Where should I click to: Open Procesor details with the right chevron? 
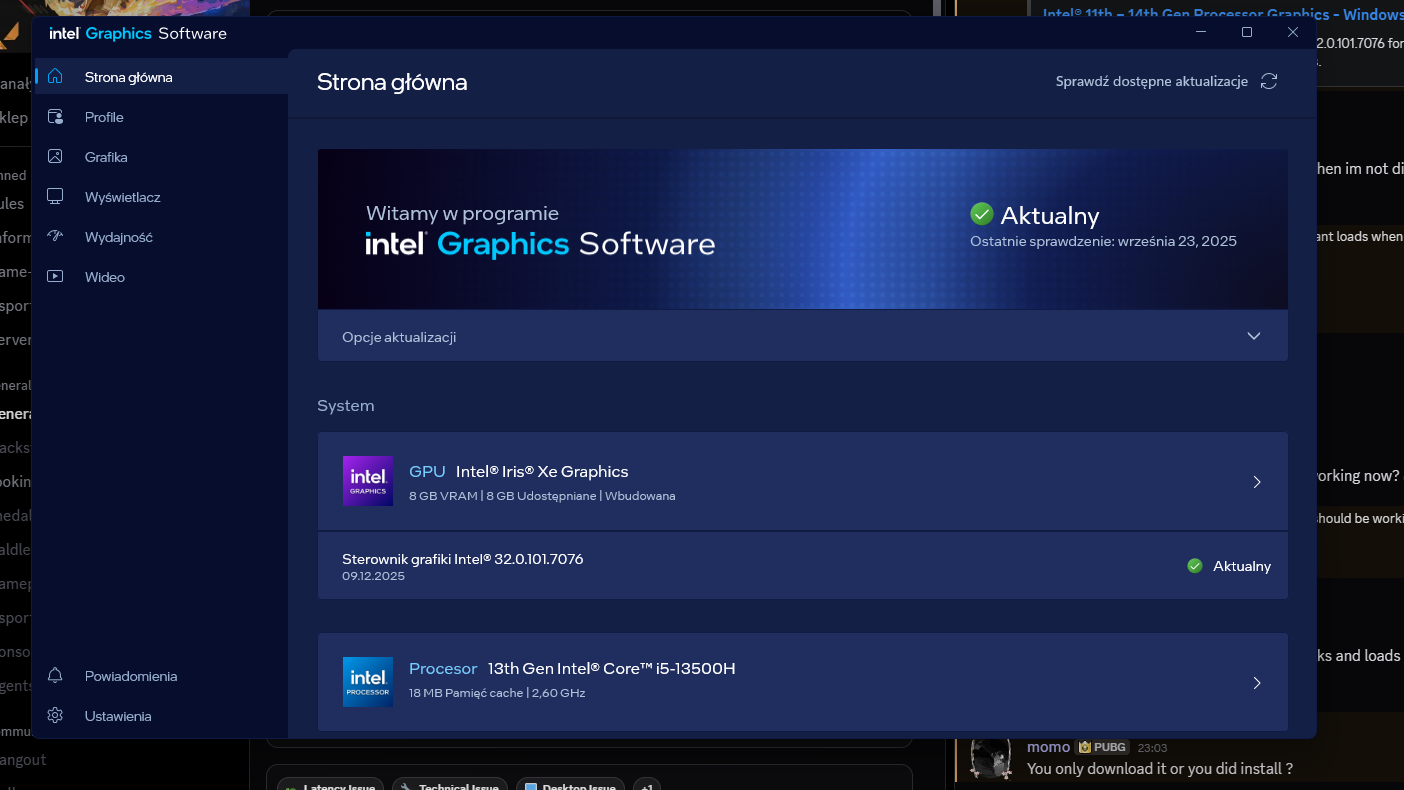click(x=1257, y=683)
